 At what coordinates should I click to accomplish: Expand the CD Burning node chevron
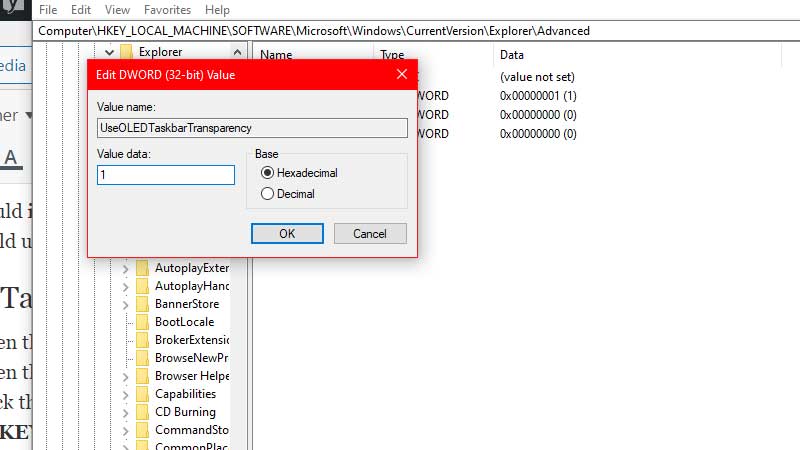click(x=126, y=413)
